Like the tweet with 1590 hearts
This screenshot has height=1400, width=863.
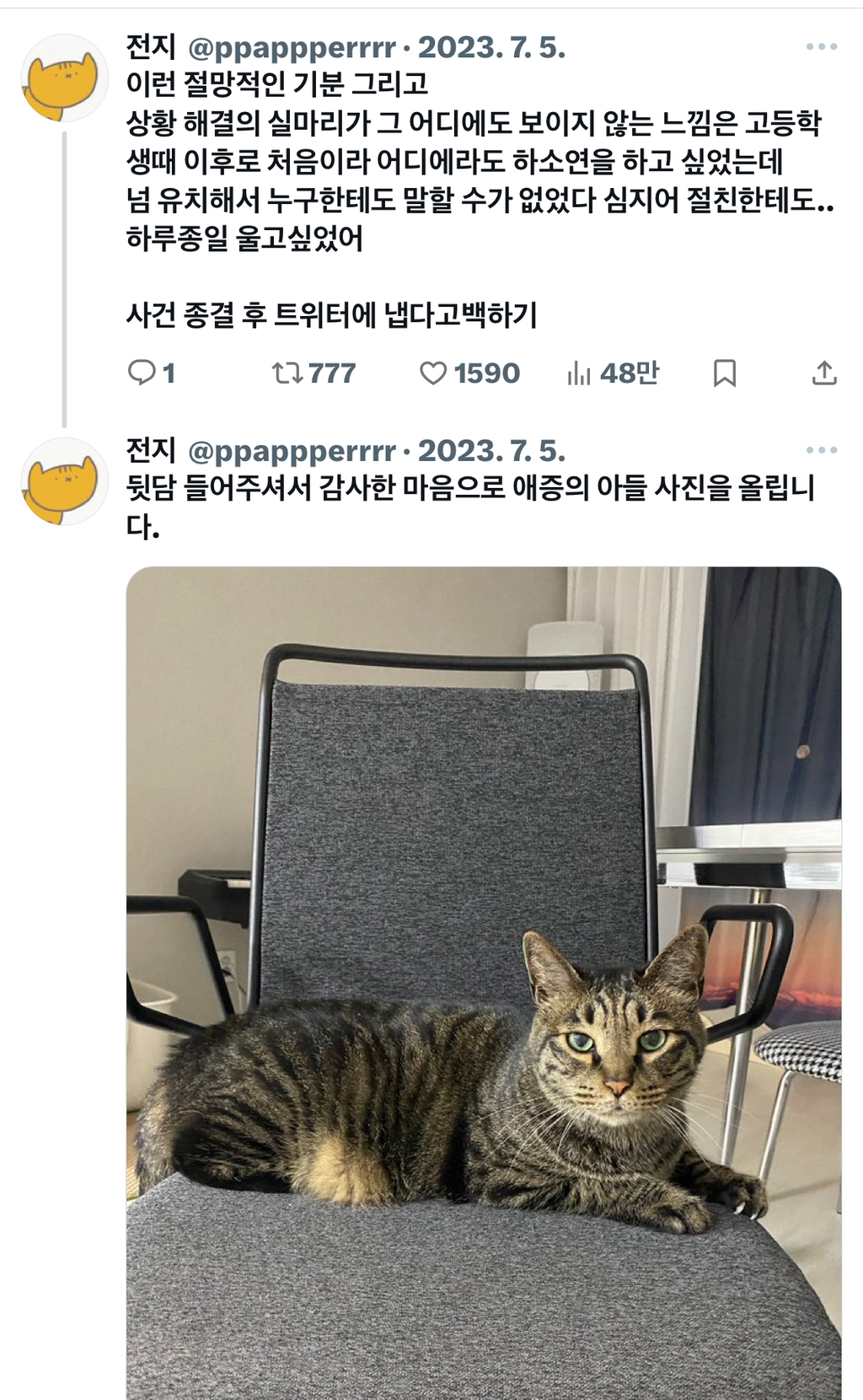click(469, 373)
